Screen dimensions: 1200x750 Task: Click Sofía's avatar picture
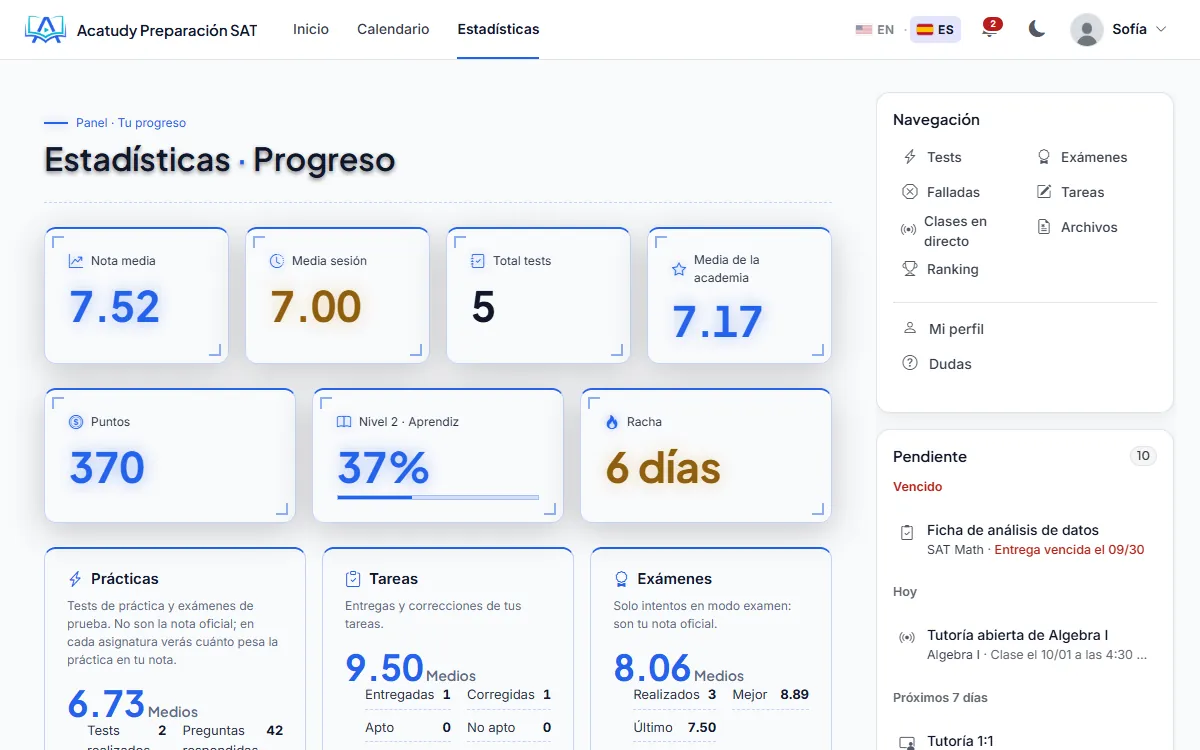click(x=1087, y=30)
